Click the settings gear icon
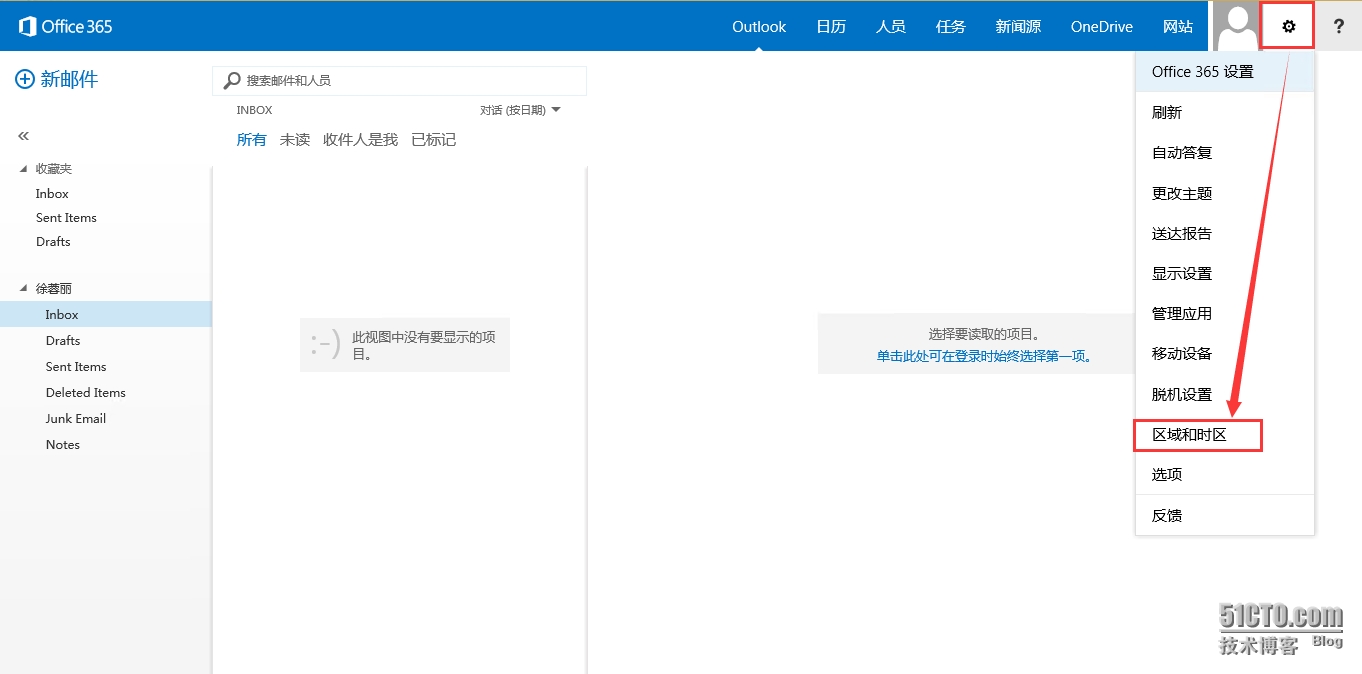1362x674 pixels. point(1288,27)
